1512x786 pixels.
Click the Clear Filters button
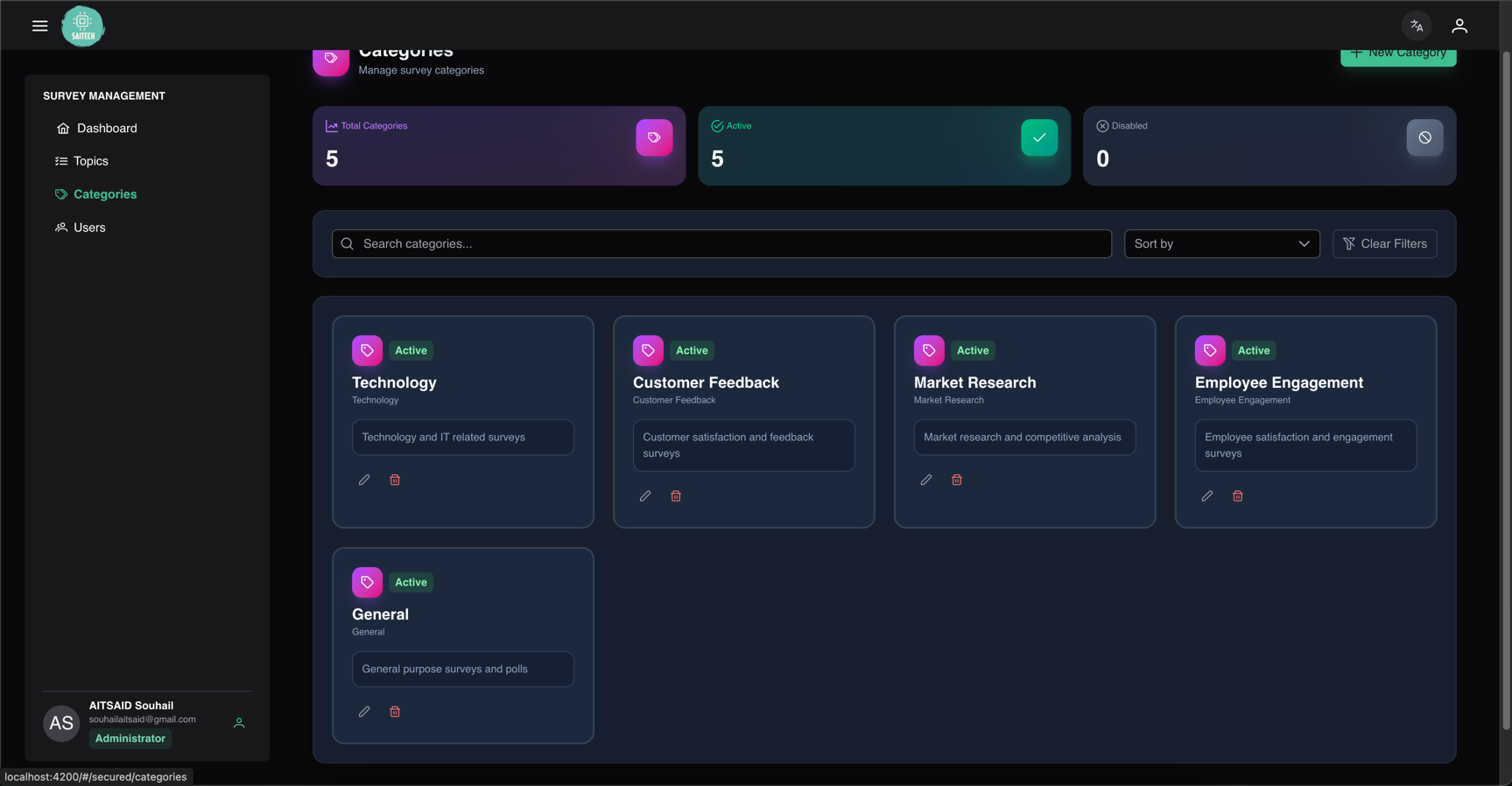[x=1384, y=244]
